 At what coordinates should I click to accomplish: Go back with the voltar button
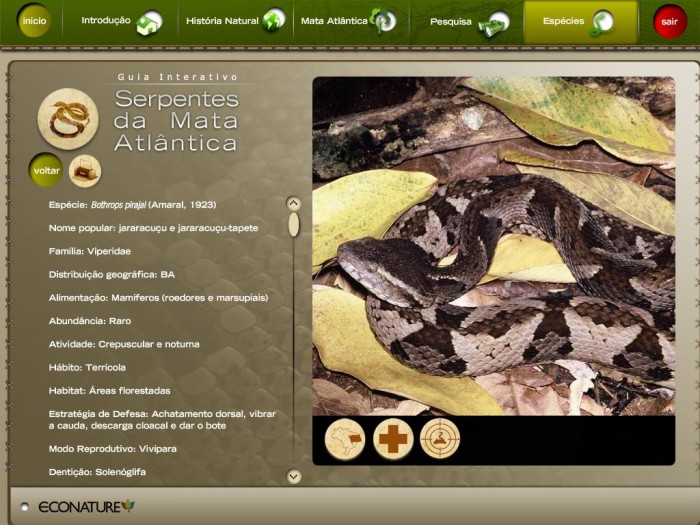pos(46,170)
